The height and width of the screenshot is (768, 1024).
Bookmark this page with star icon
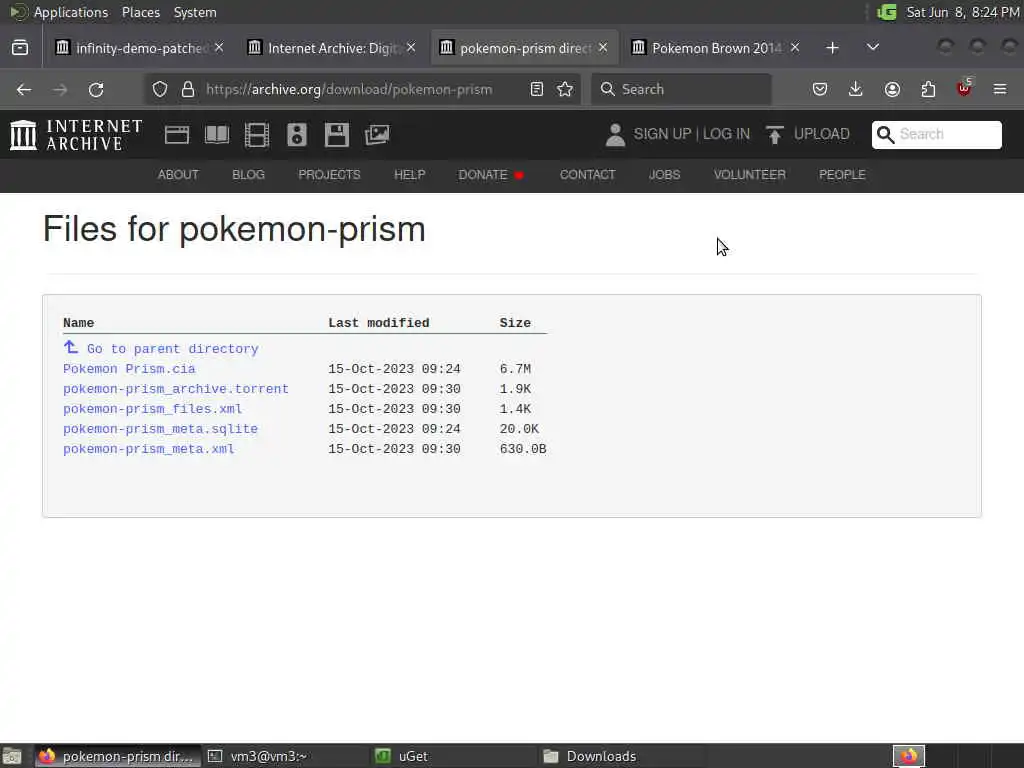click(x=565, y=89)
